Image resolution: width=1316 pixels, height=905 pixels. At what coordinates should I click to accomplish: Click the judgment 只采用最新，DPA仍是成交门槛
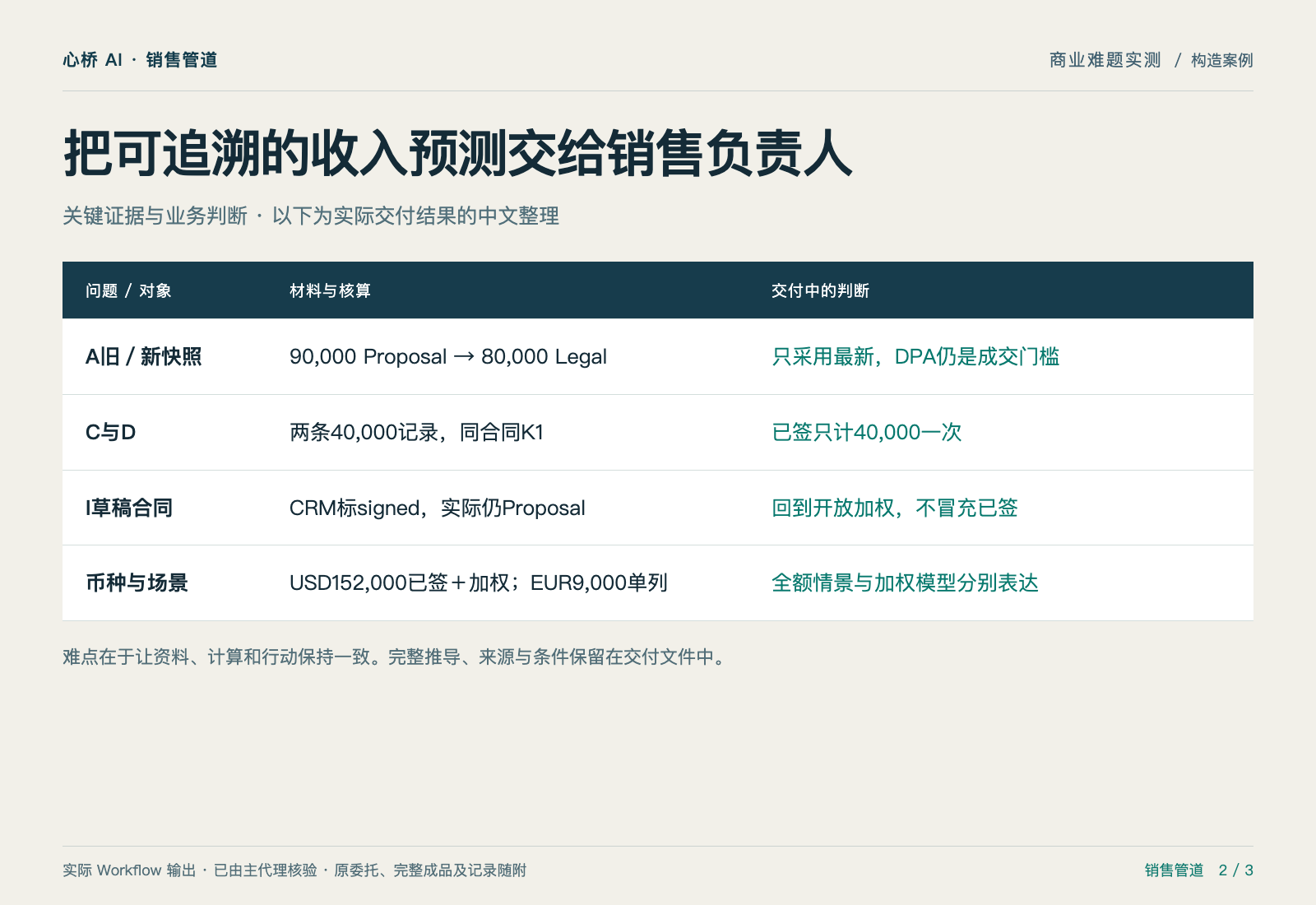tap(915, 356)
